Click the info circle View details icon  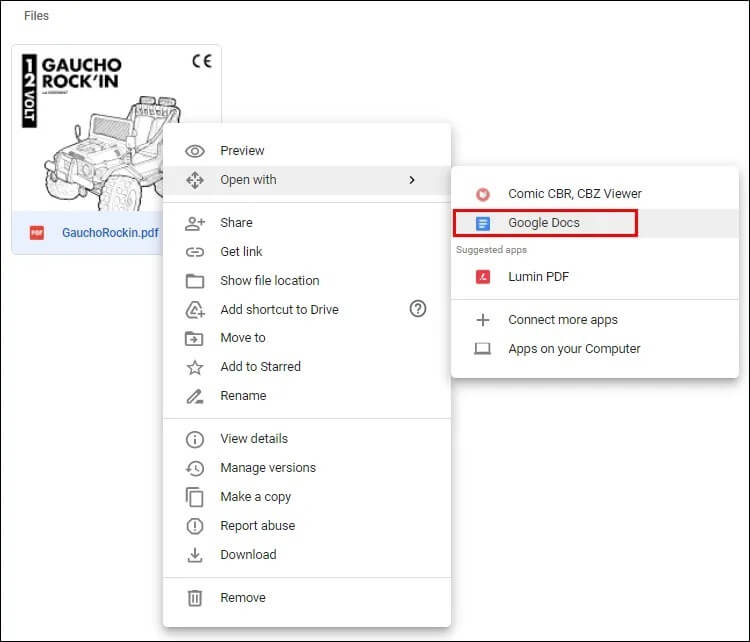click(195, 440)
